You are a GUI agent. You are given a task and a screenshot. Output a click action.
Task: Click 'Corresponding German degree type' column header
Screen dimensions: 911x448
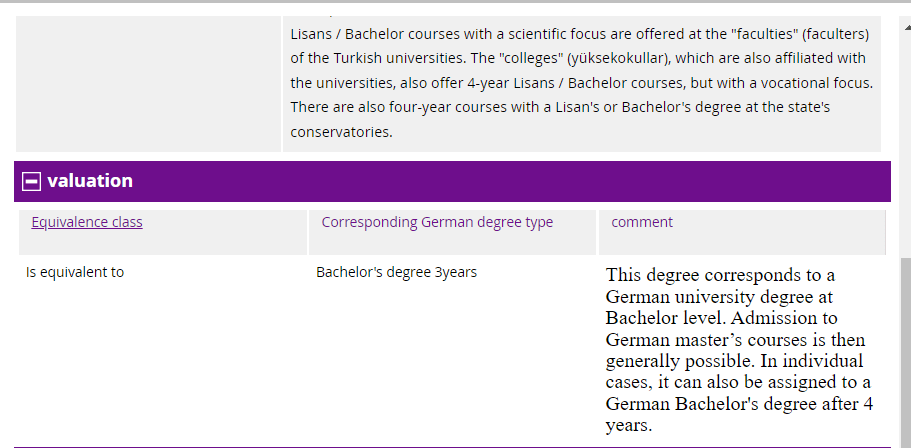click(437, 222)
